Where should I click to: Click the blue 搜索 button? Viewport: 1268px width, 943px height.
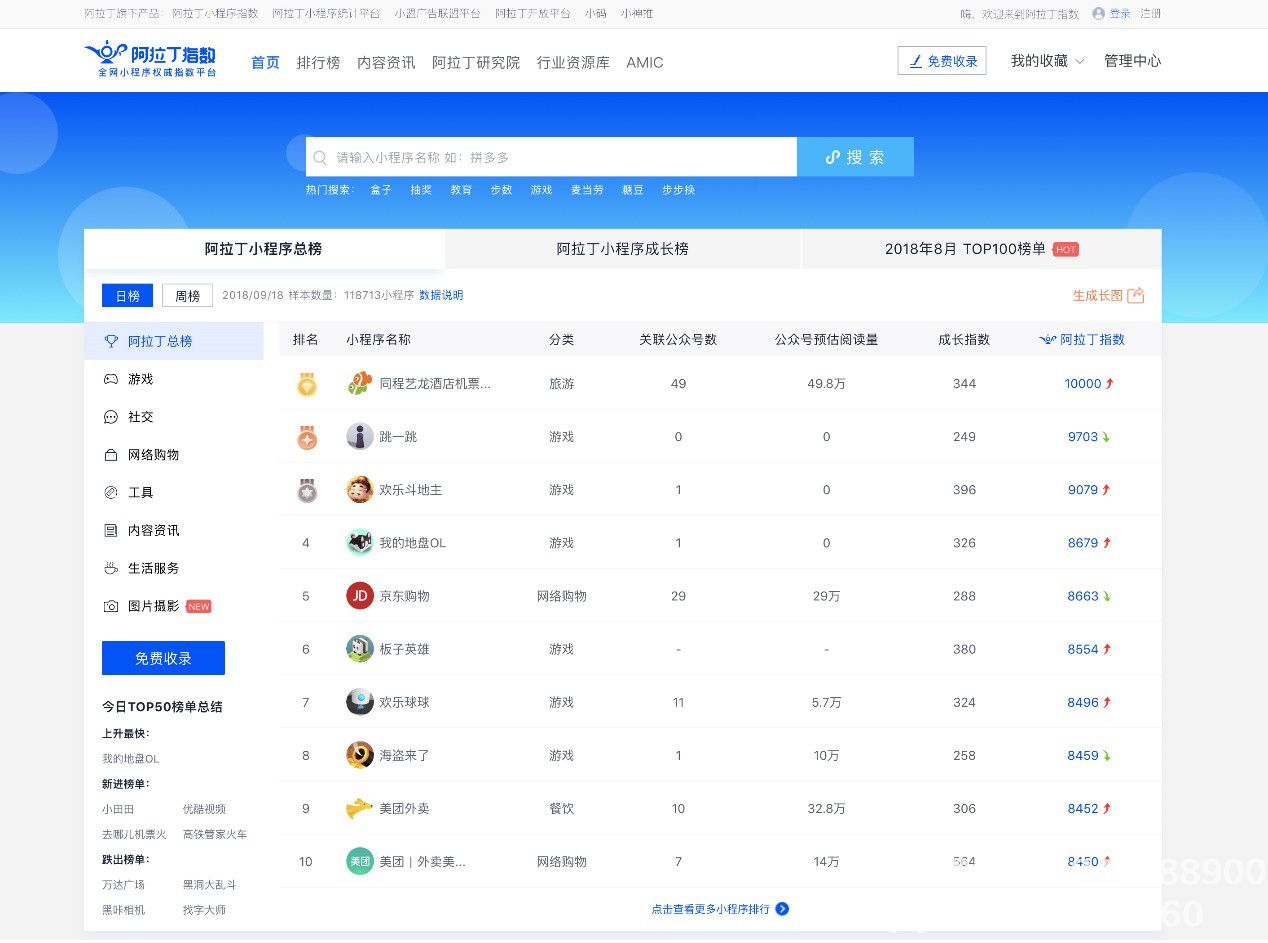tap(855, 157)
